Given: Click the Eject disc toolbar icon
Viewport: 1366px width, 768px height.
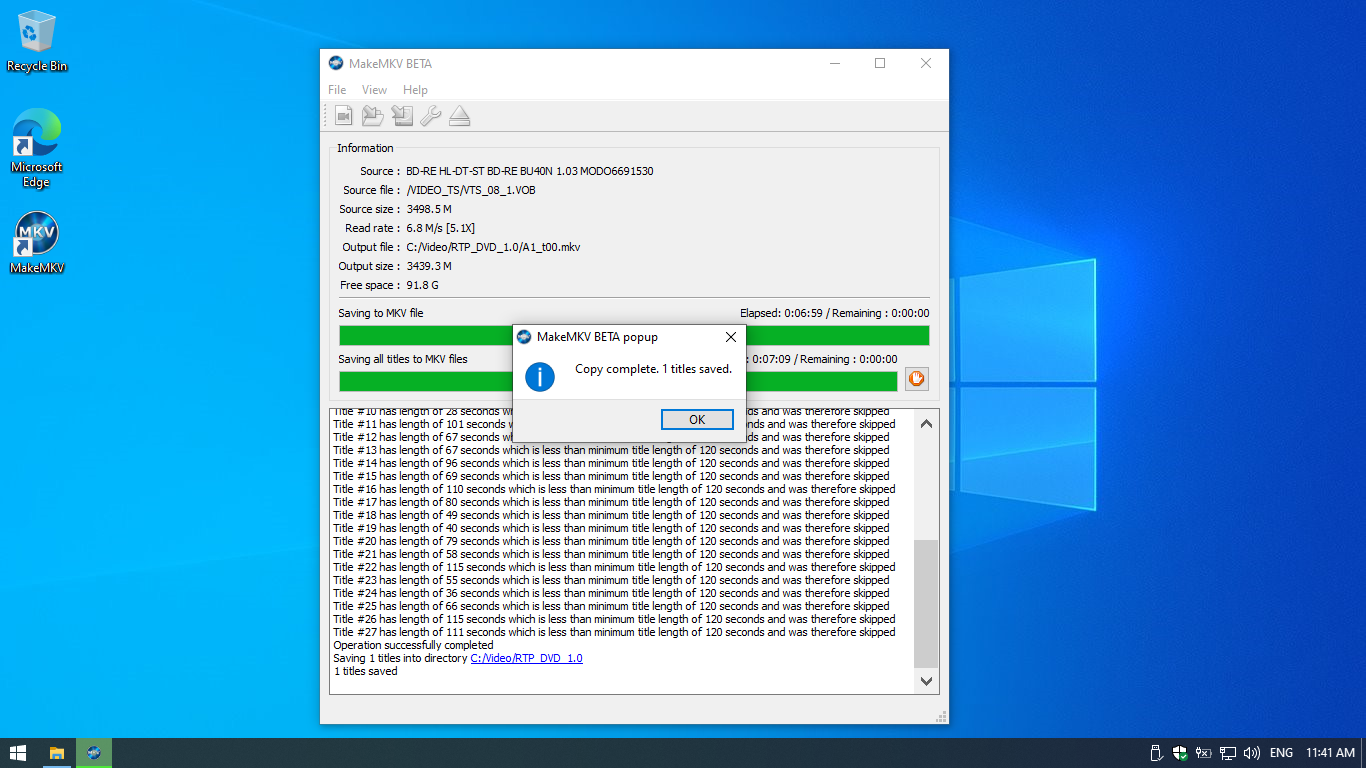Looking at the screenshot, I should click(x=460, y=116).
